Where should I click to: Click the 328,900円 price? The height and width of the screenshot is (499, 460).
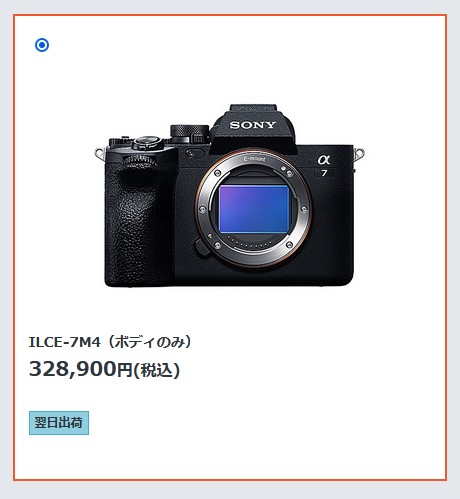[81, 369]
